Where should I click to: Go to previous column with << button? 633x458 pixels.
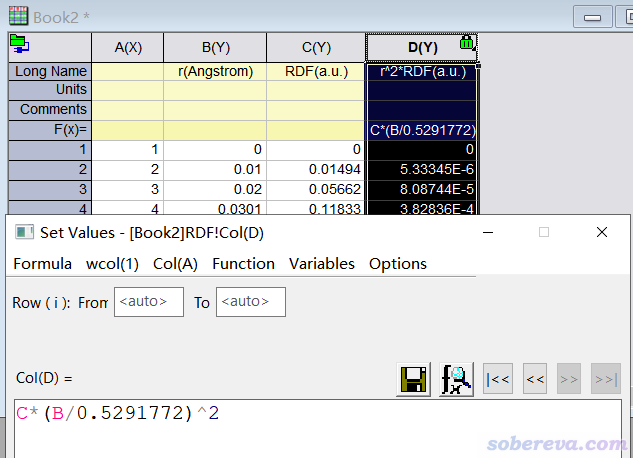(x=535, y=379)
